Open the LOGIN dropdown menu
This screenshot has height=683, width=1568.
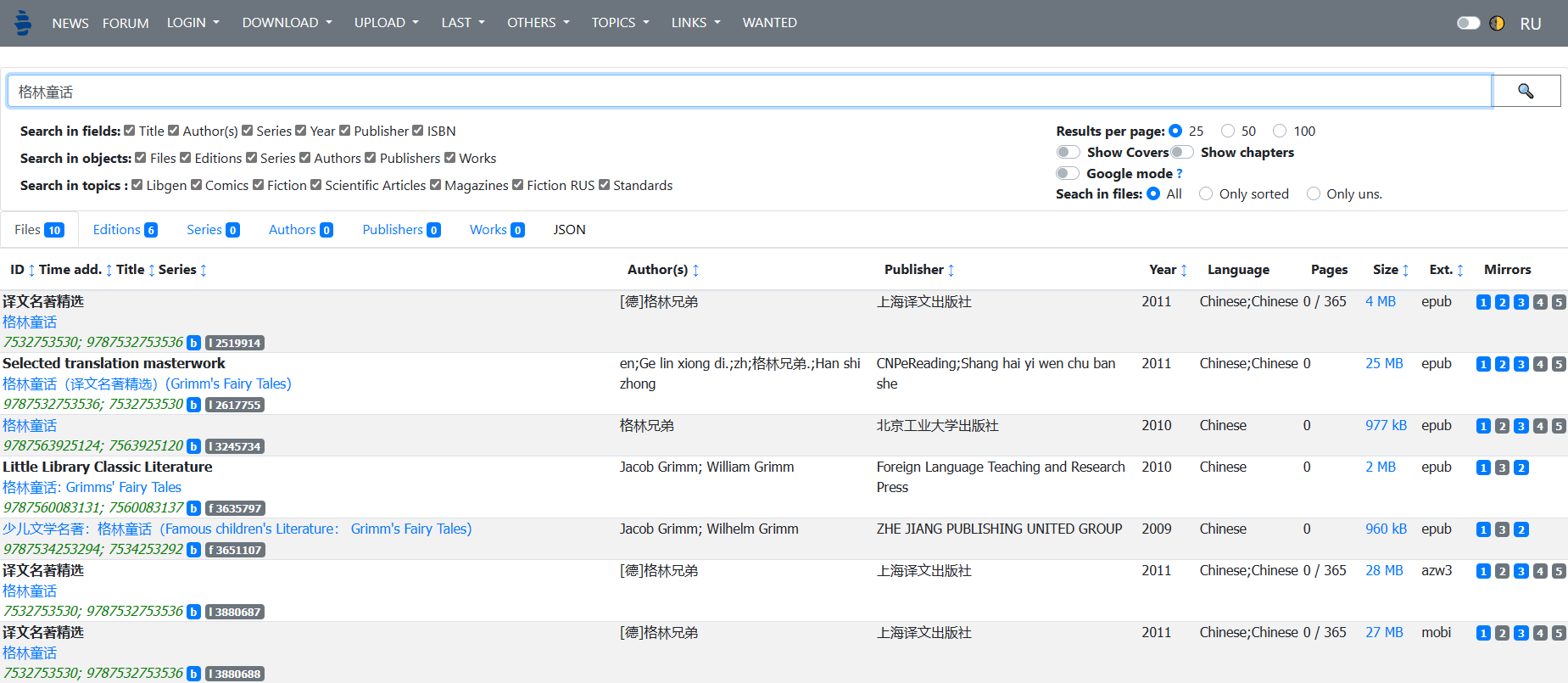coord(193,23)
